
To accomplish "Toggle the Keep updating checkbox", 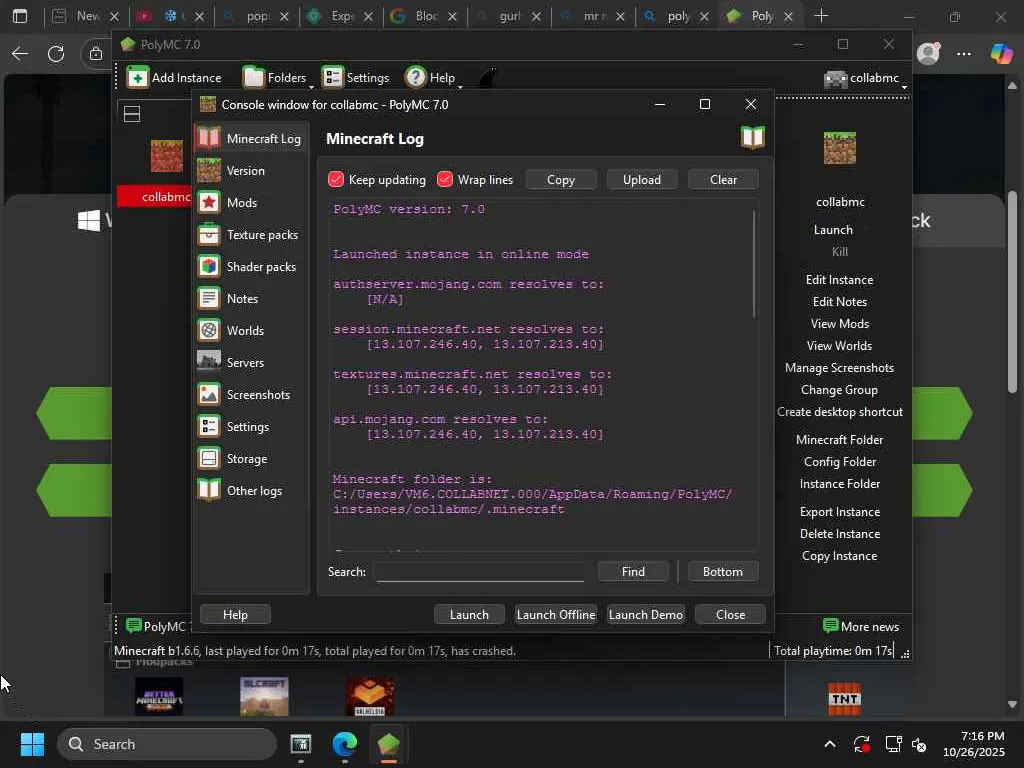I will [x=336, y=180].
